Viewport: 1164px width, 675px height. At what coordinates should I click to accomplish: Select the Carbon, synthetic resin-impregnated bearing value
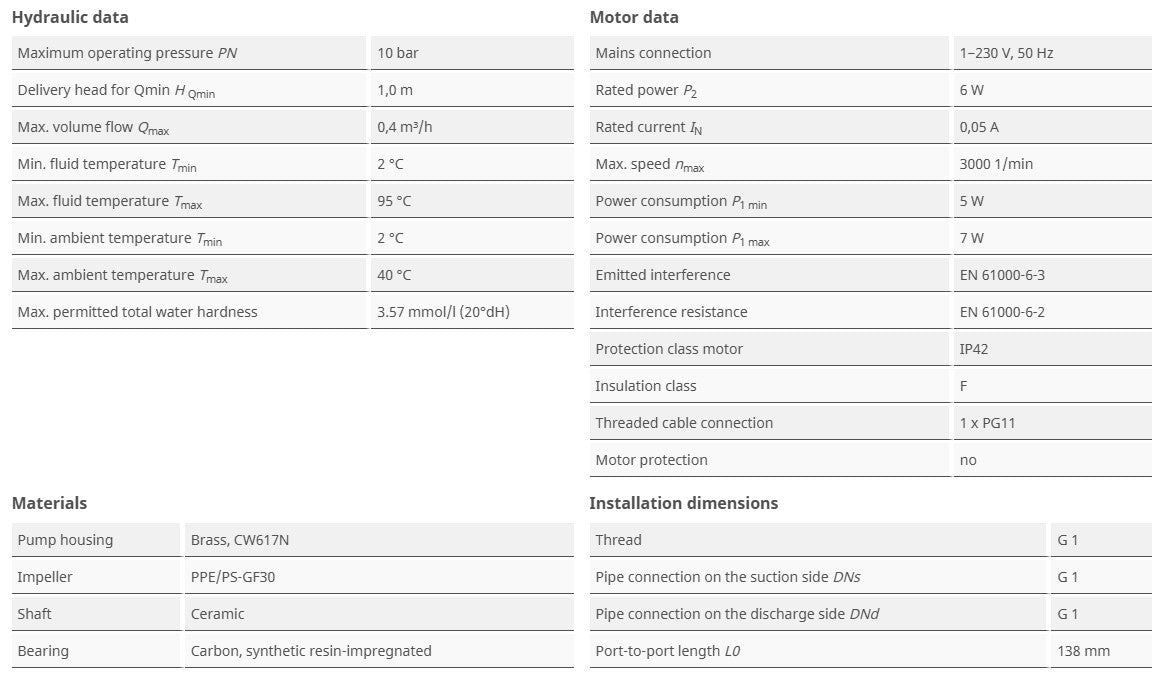311,651
